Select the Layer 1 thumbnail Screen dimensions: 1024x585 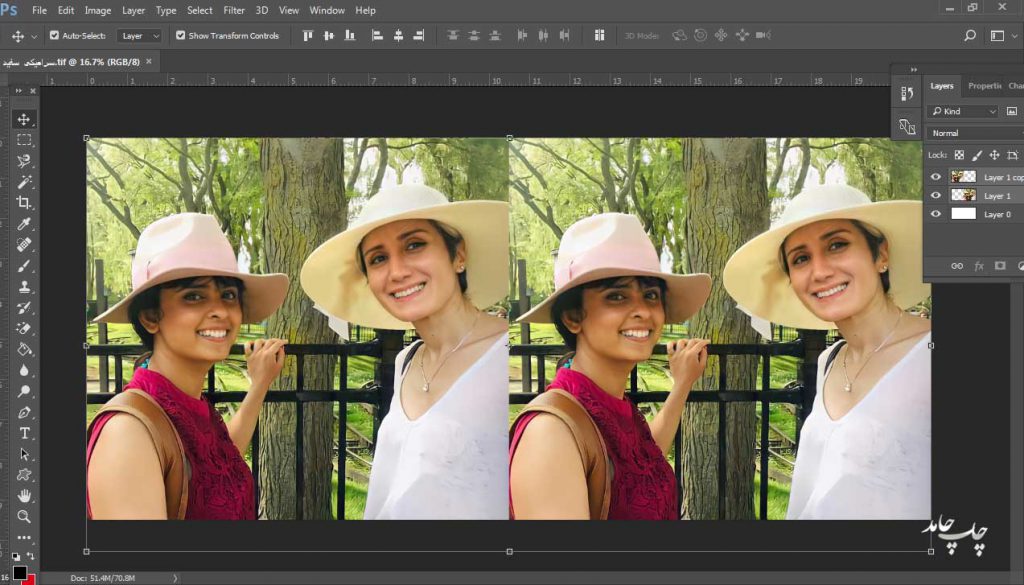[x=963, y=195]
